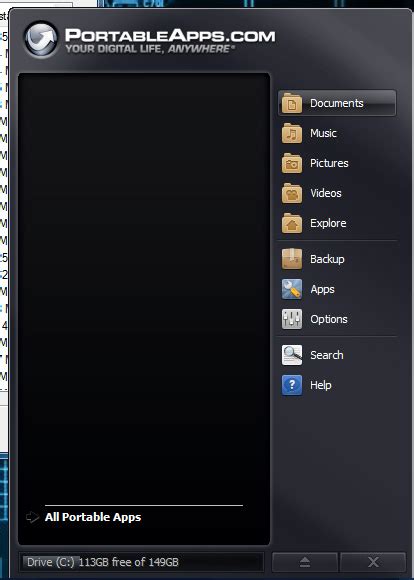Show All Portable Apps list

pos(93,517)
